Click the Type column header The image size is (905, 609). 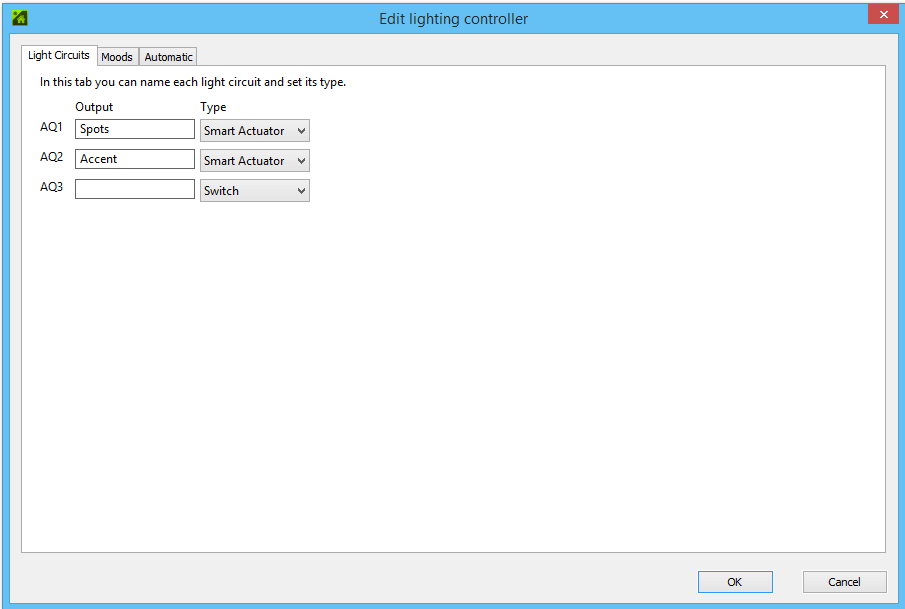coord(213,107)
